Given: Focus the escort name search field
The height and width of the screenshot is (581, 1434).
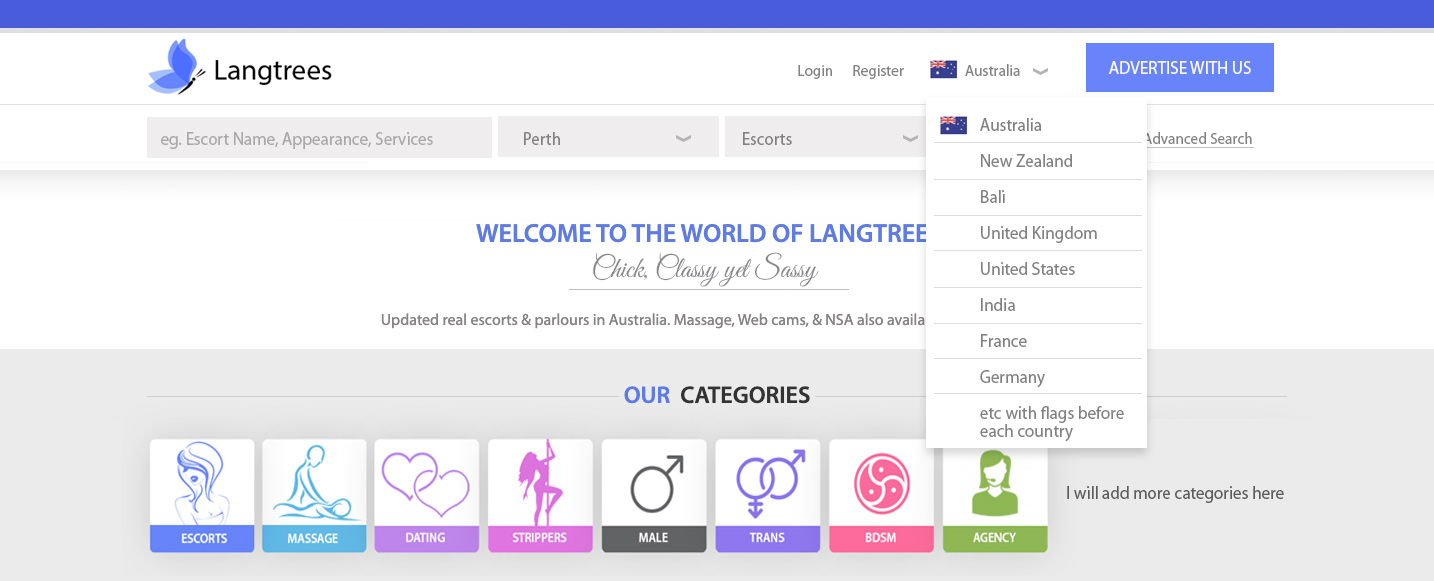Looking at the screenshot, I should [x=319, y=138].
